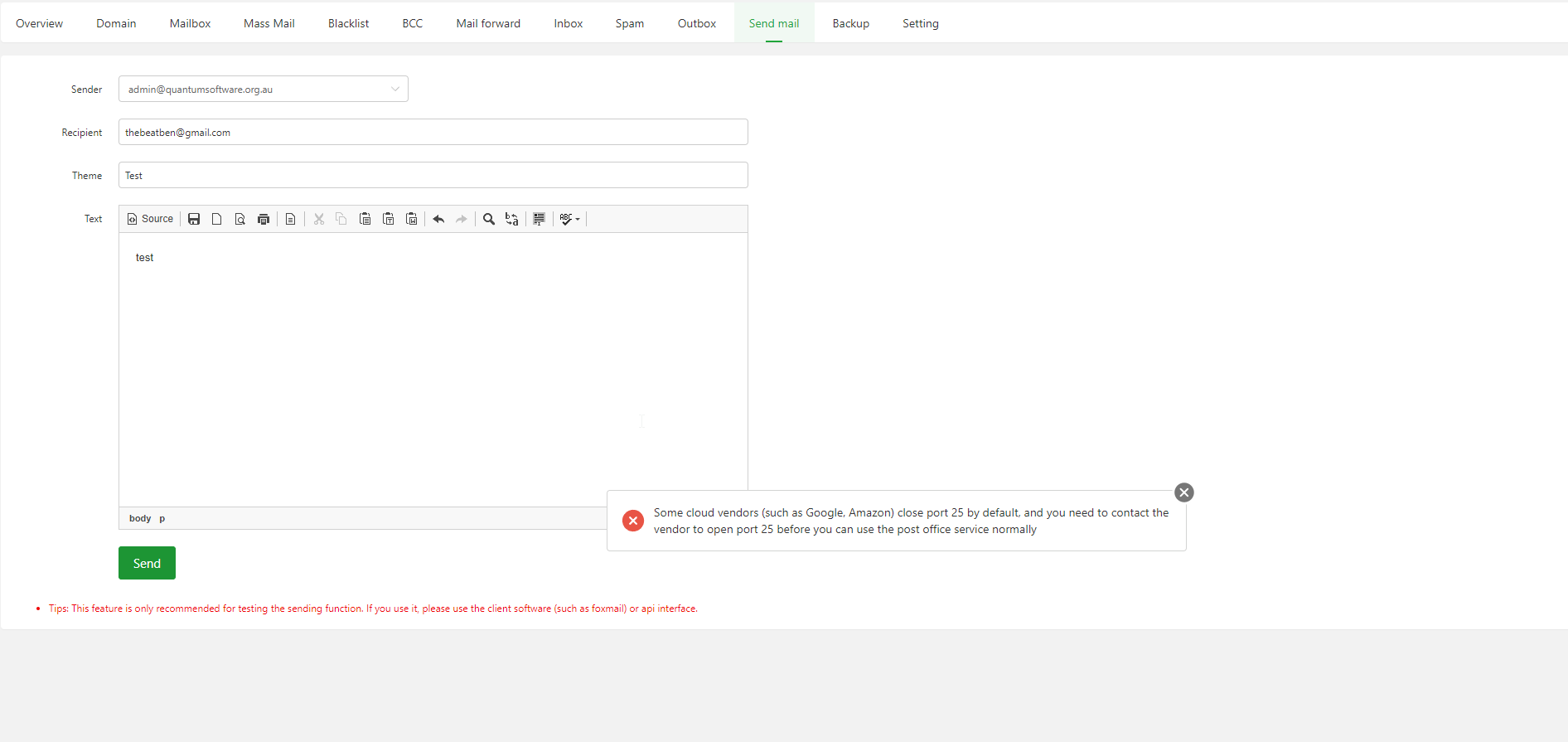The image size is (1568, 742).
Task: Close the port 25 error notification
Action: (x=1184, y=492)
